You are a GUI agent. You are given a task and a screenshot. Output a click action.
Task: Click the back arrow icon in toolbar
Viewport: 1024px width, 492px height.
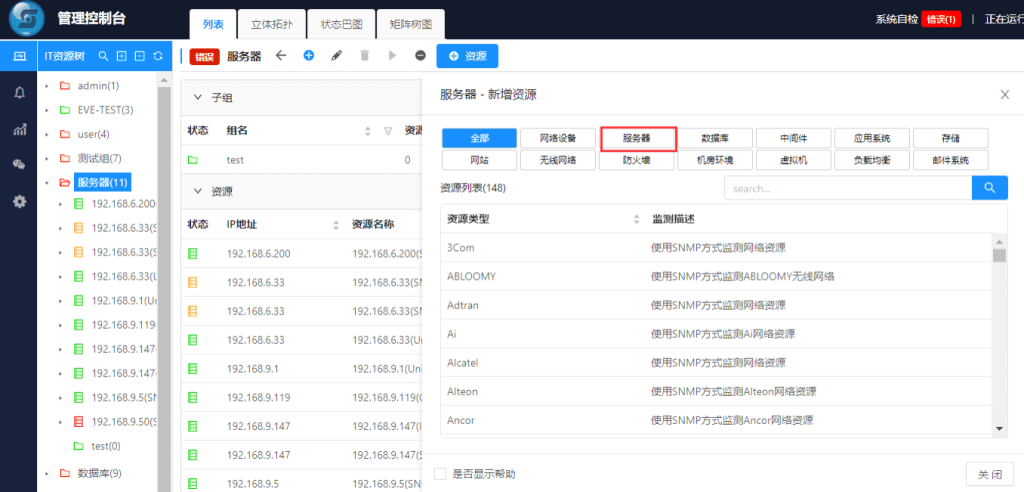281,56
